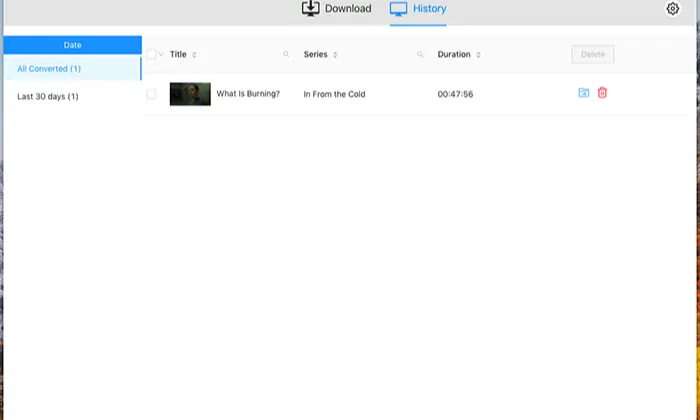
Task: Open the What Is Burning? video thumbnail
Action: [190, 94]
